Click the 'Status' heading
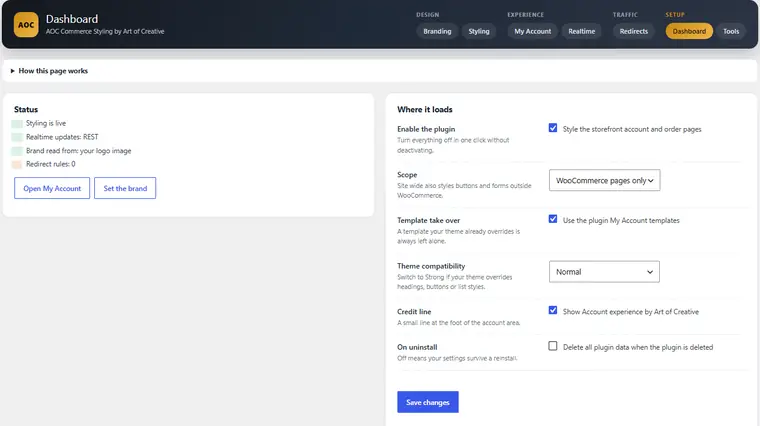760x426 pixels. coord(26,110)
